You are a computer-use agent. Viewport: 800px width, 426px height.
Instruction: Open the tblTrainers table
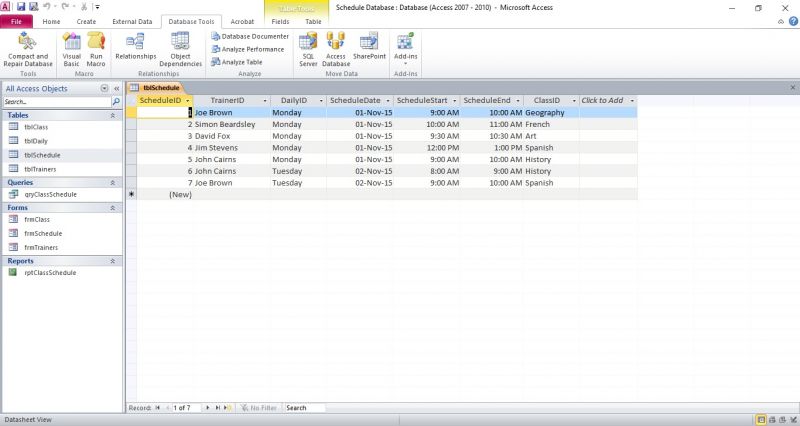pos(39,169)
